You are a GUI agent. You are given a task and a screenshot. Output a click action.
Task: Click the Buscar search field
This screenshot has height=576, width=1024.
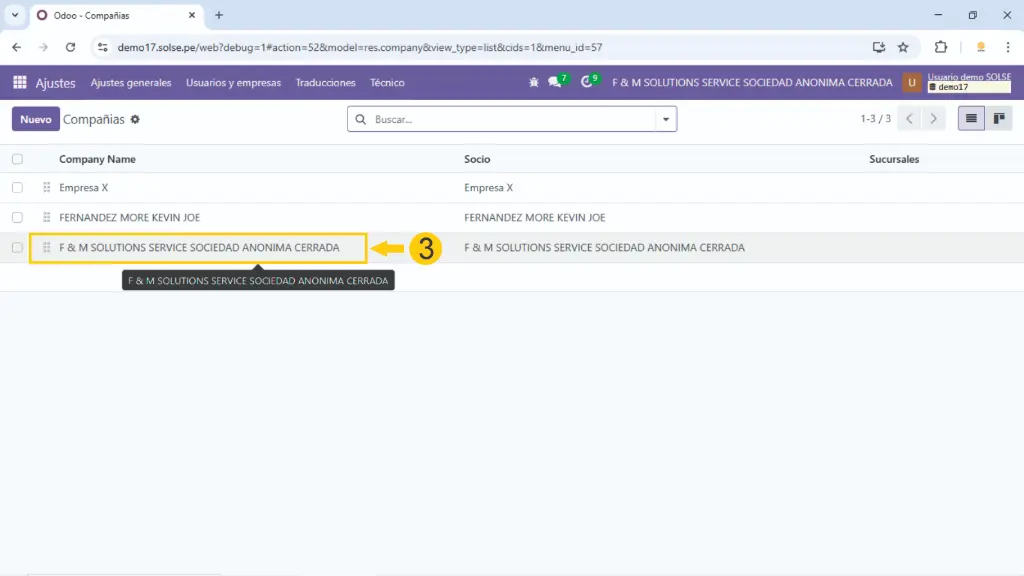coord(510,120)
